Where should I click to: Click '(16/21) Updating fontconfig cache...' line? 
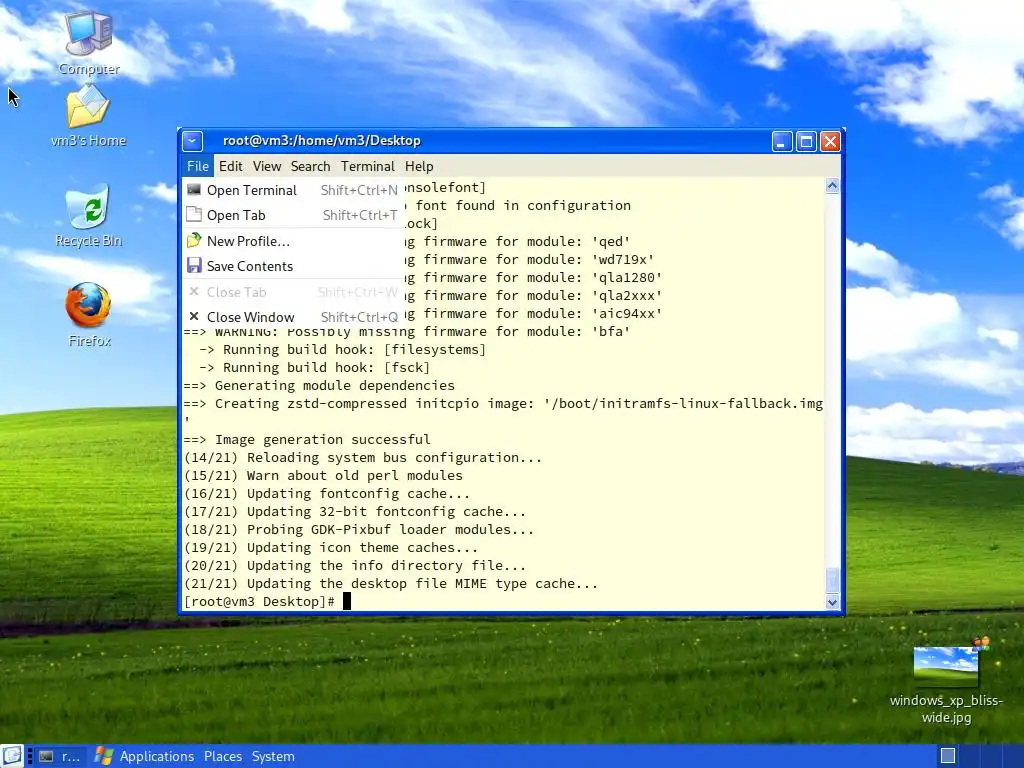click(327, 494)
